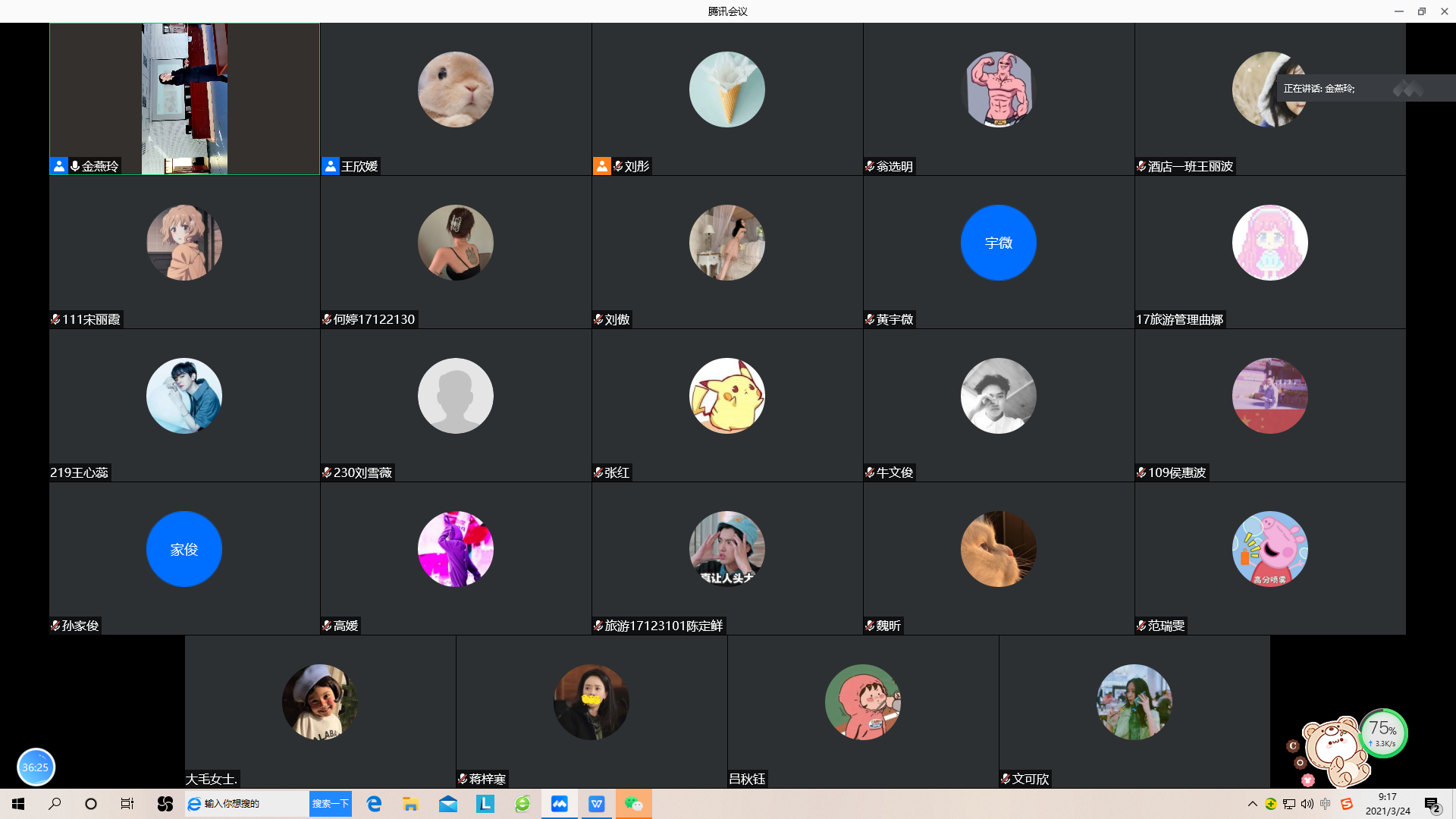This screenshot has width=1456, height=819.
Task: Click the Tencent Meeting taskbar icon
Action: (560, 804)
